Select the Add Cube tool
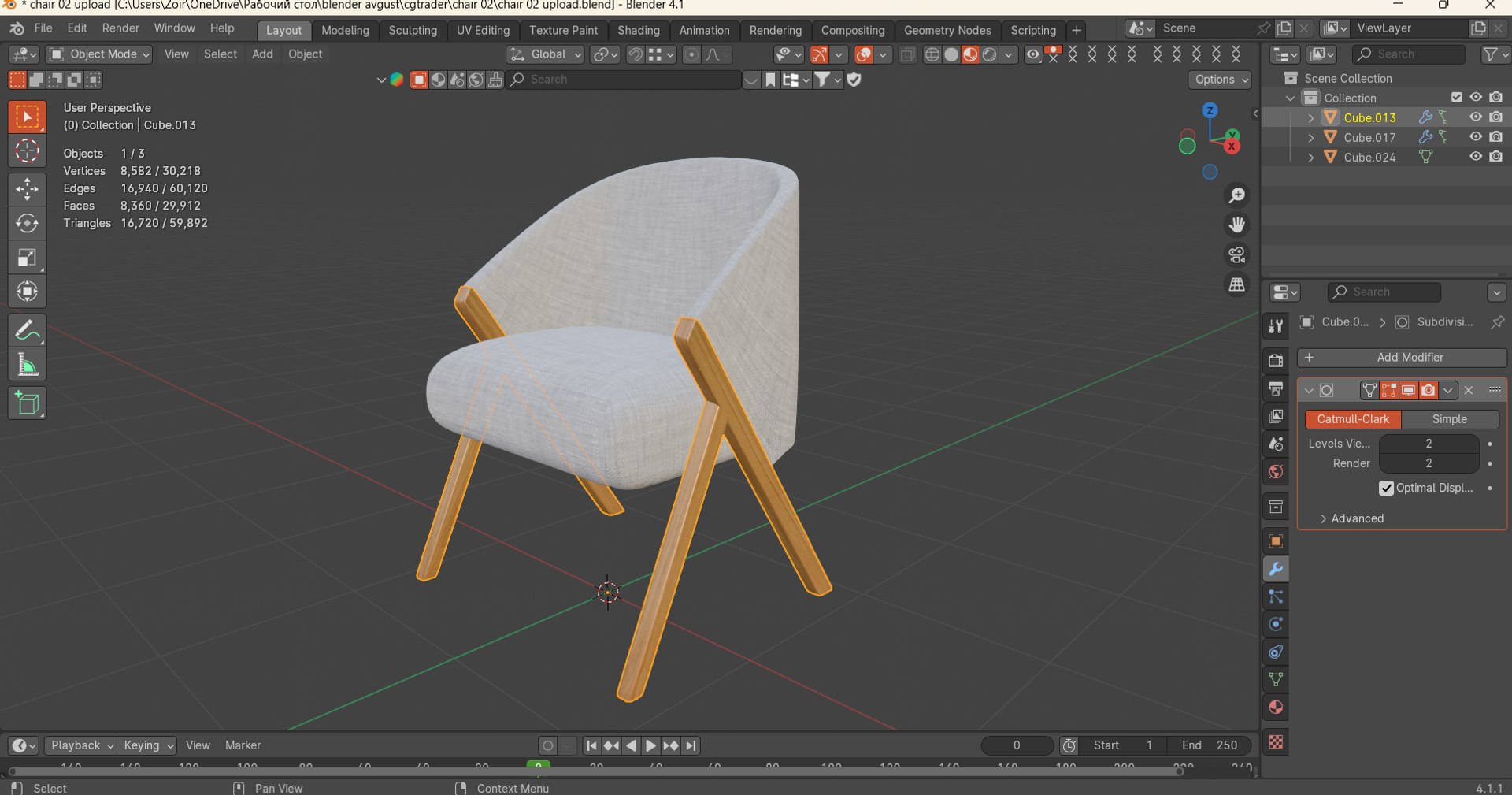1512x795 pixels. point(28,404)
